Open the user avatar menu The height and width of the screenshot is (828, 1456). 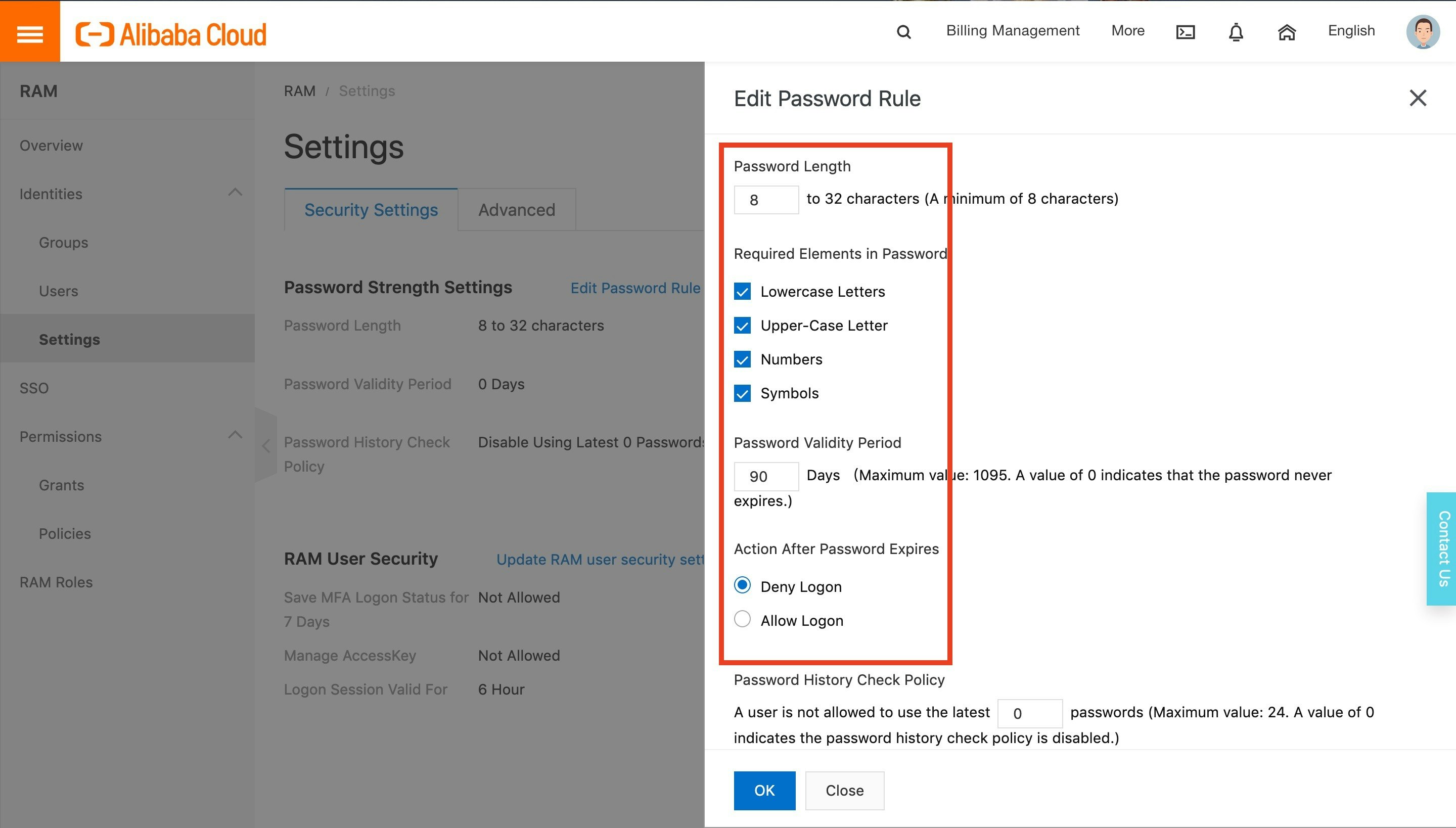tap(1423, 32)
